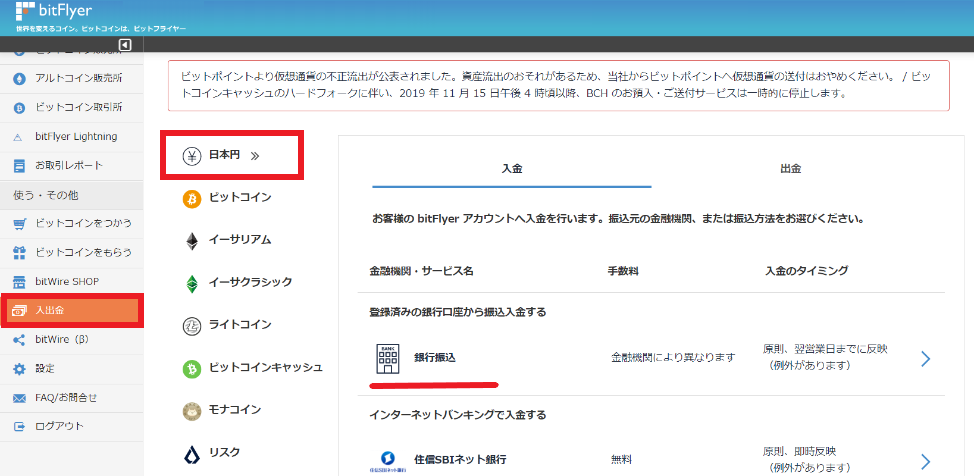Image resolution: width=974 pixels, height=476 pixels.
Task: Click the Litecoin coin icon
Action: (x=192, y=326)
